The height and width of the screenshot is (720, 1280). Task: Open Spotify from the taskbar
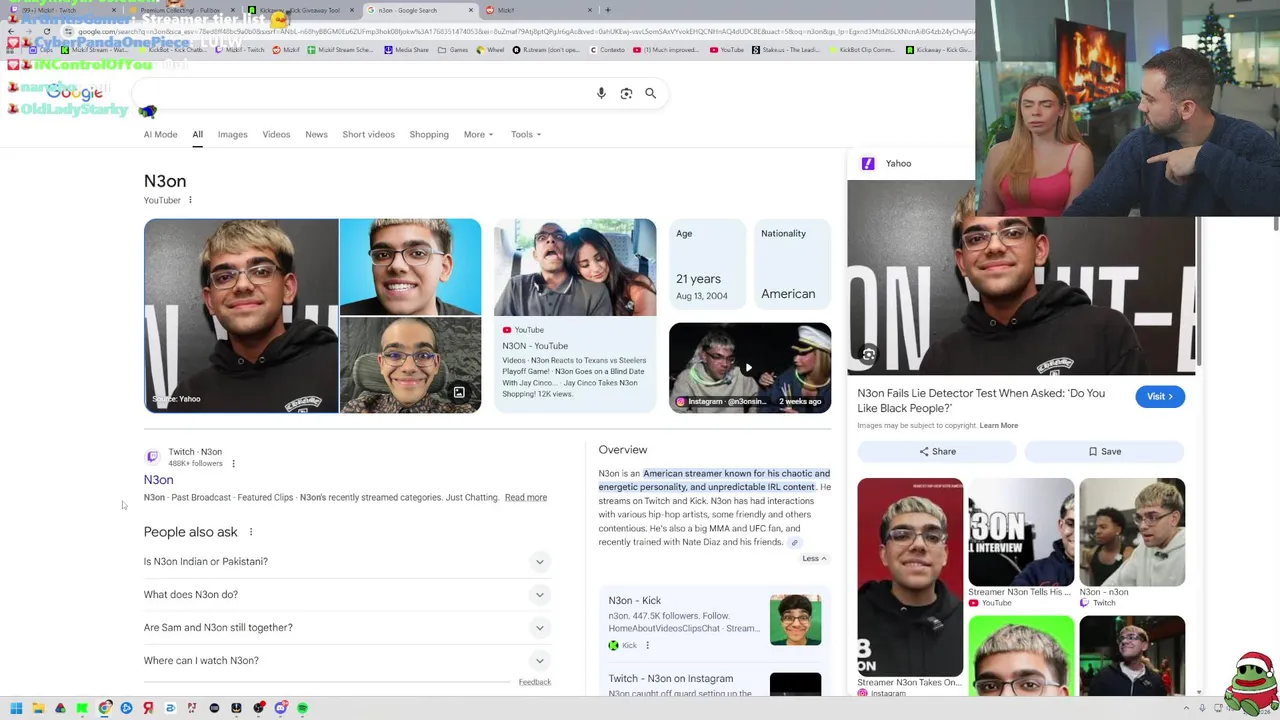(302, 708)
